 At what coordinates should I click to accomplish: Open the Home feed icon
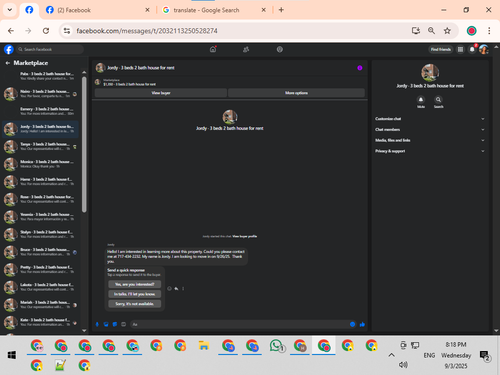pos(213,49)
